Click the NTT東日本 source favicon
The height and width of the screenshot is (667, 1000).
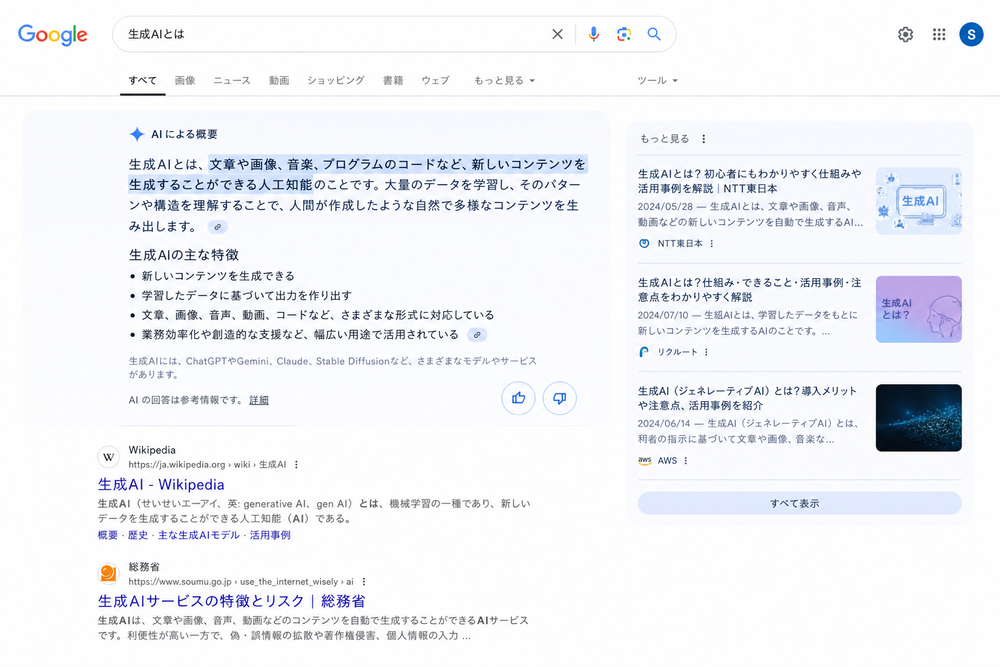point(644,244)
